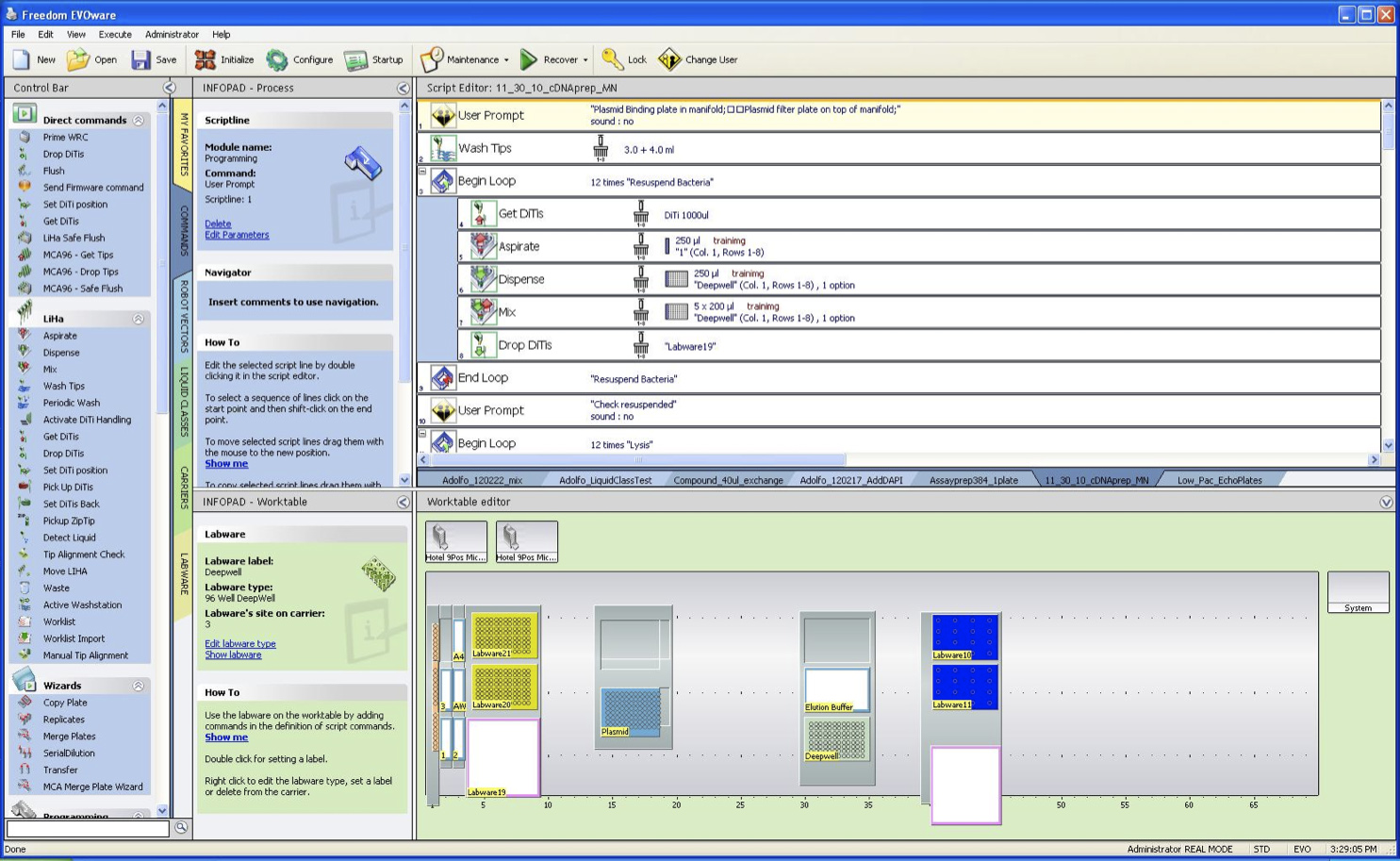Open the Maintenance dropdown arrow
This screenshot has width=1400, height=861.
pyautogui.click(x=506, y=60)
